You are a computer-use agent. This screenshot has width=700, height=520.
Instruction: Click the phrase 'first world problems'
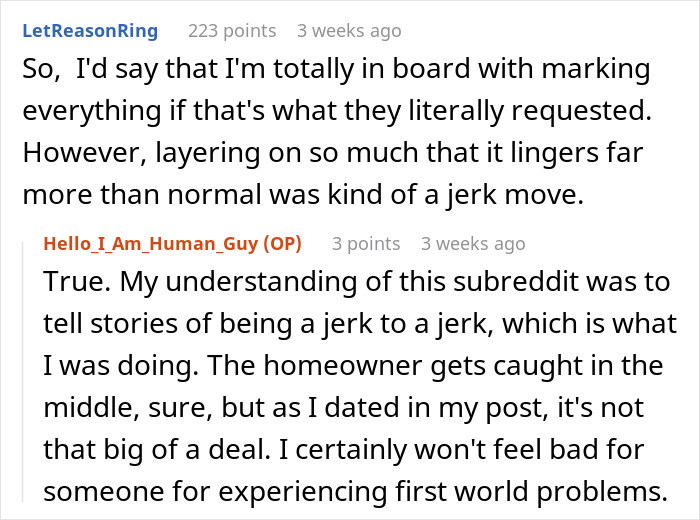(531, 491)
